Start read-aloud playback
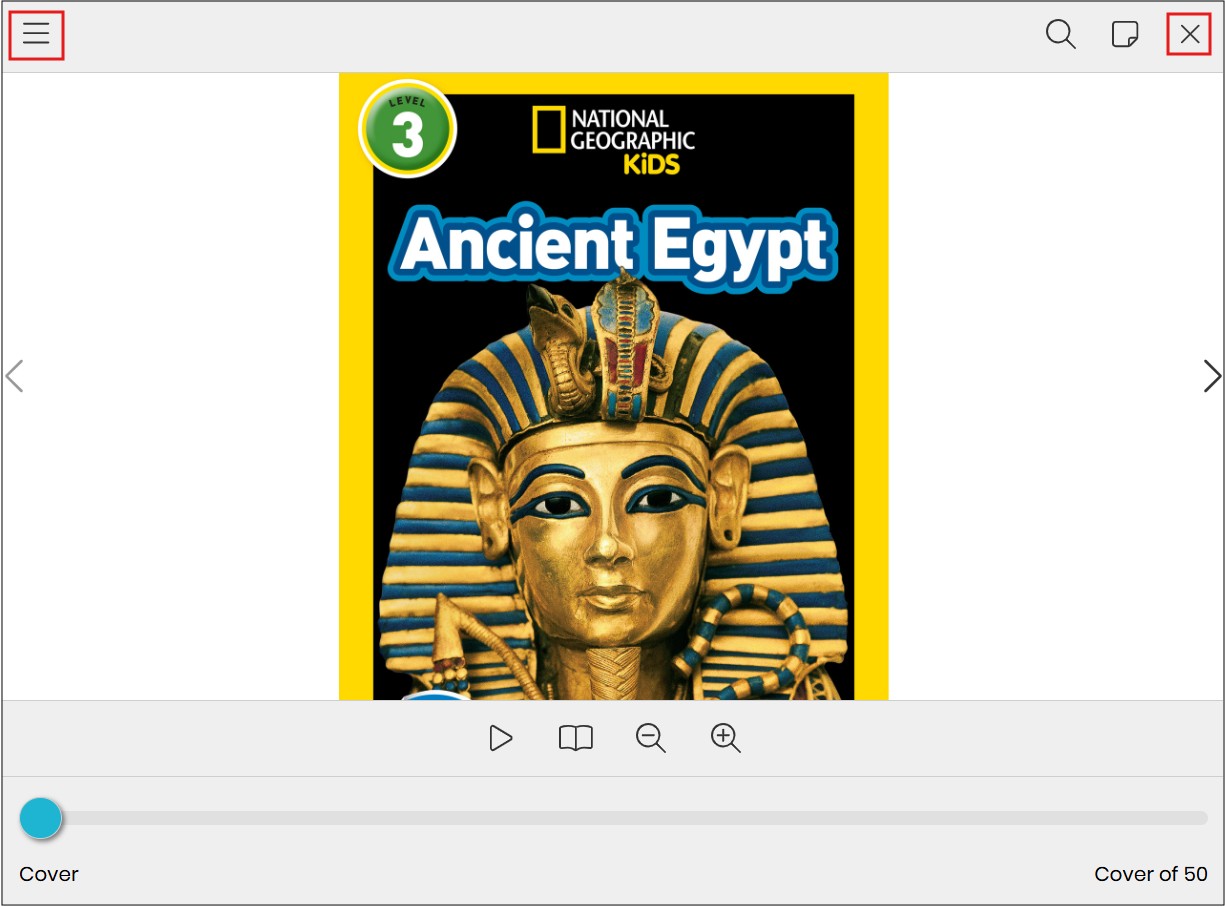Screen dimensions: 1225x907 click(x=501, y=739)
